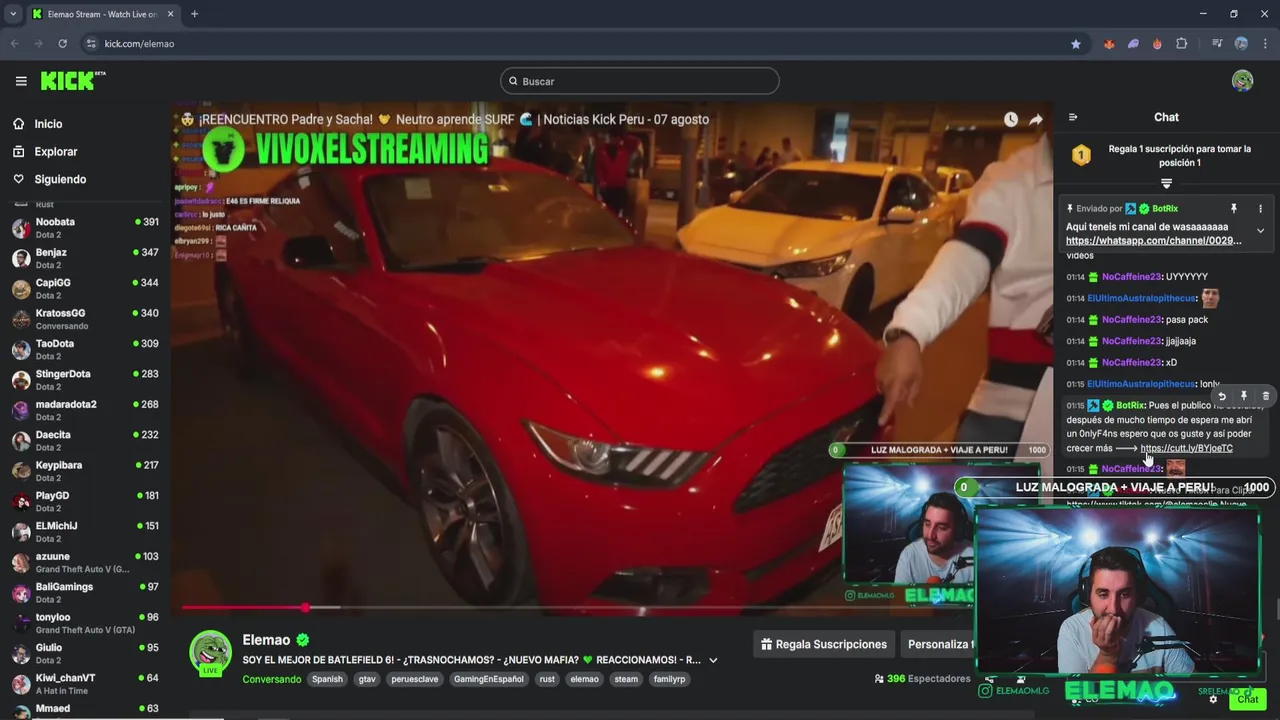Reload the page
This screenshot has width=1280, height=720.
tap(62, 44)
